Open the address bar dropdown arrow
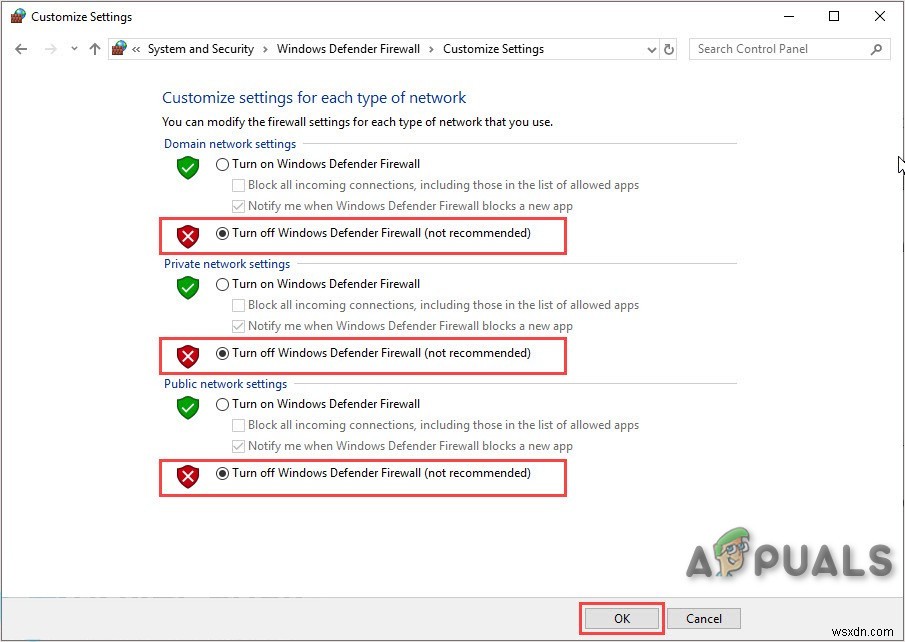 [652, 48]
